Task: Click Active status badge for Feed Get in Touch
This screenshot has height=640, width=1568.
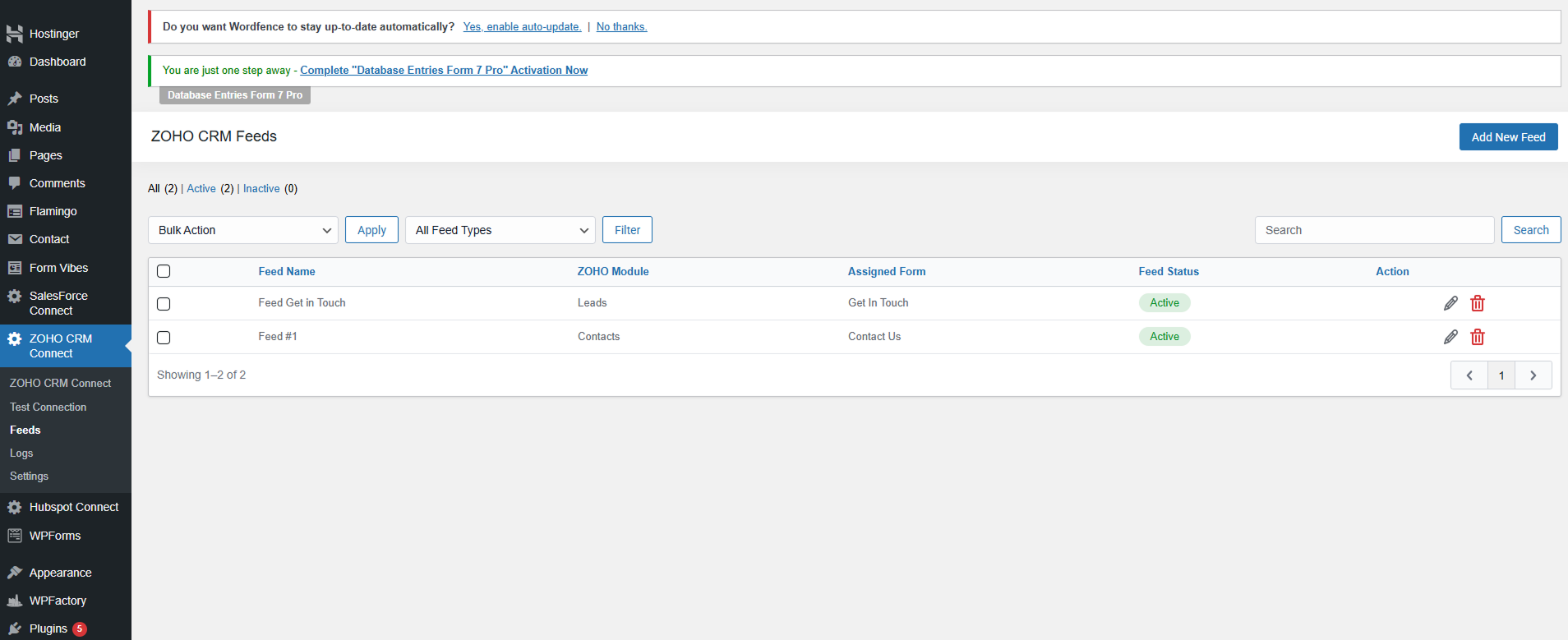Action: 1164,303
